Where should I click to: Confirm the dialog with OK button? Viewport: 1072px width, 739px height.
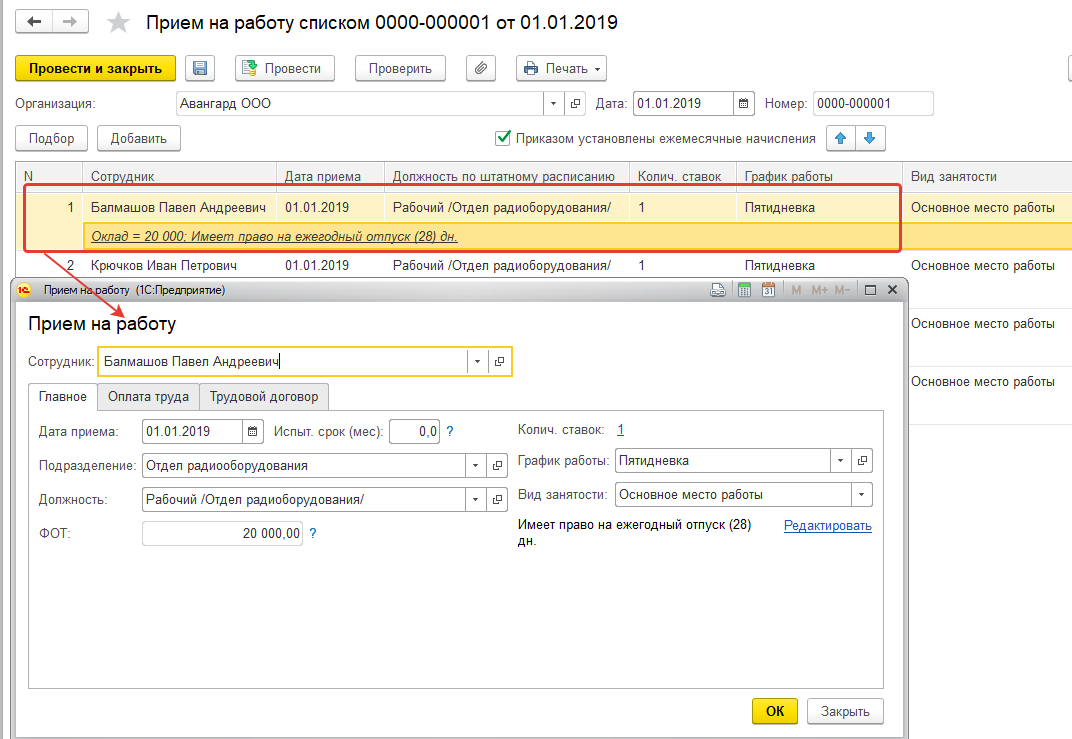pyautogui.click(x=774, y=711)
